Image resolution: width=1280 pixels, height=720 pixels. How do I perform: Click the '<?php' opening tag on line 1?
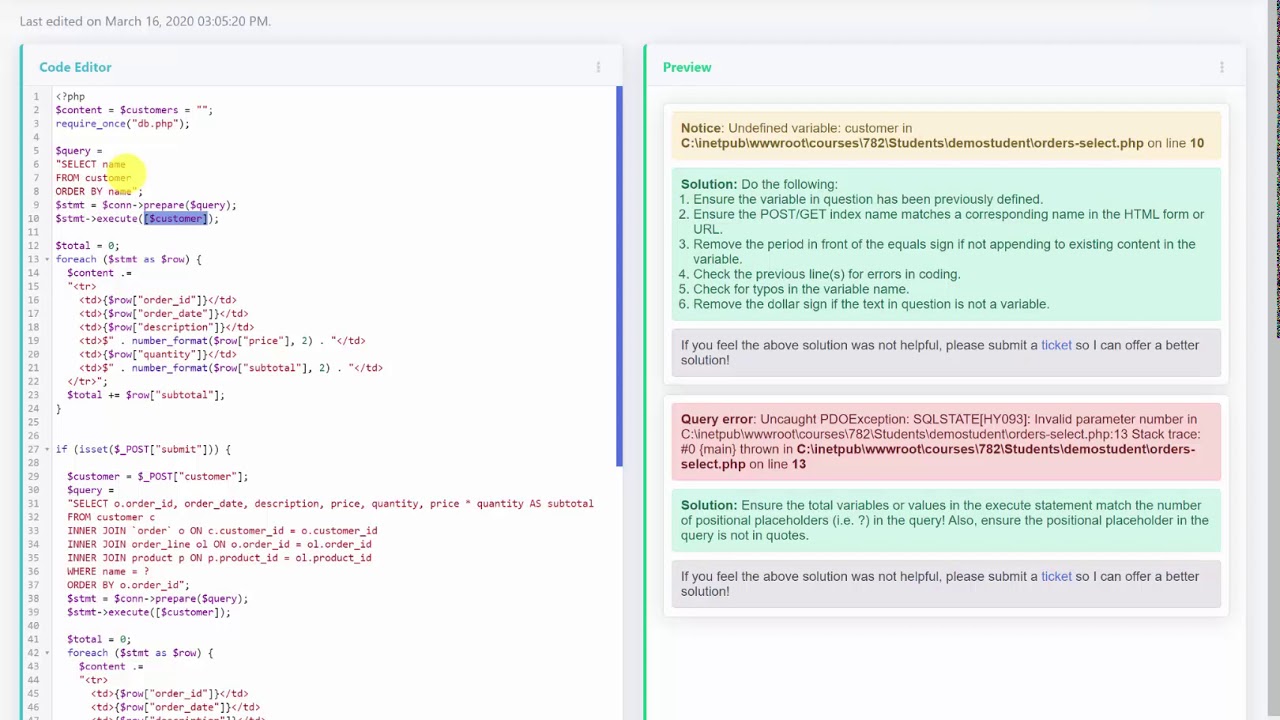click(x=70, y=97)
